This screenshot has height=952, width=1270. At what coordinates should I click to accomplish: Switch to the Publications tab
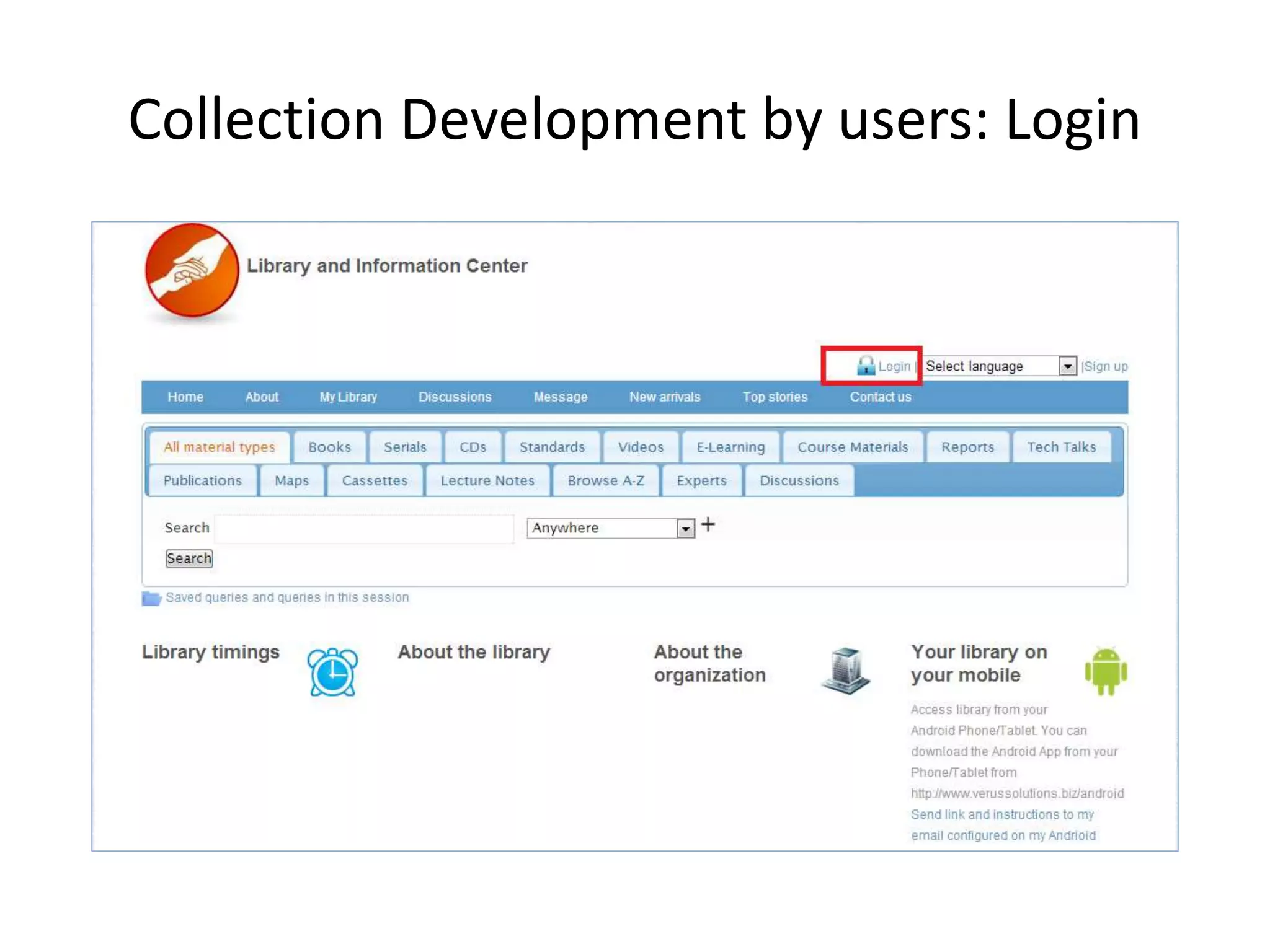coord(203,481)
